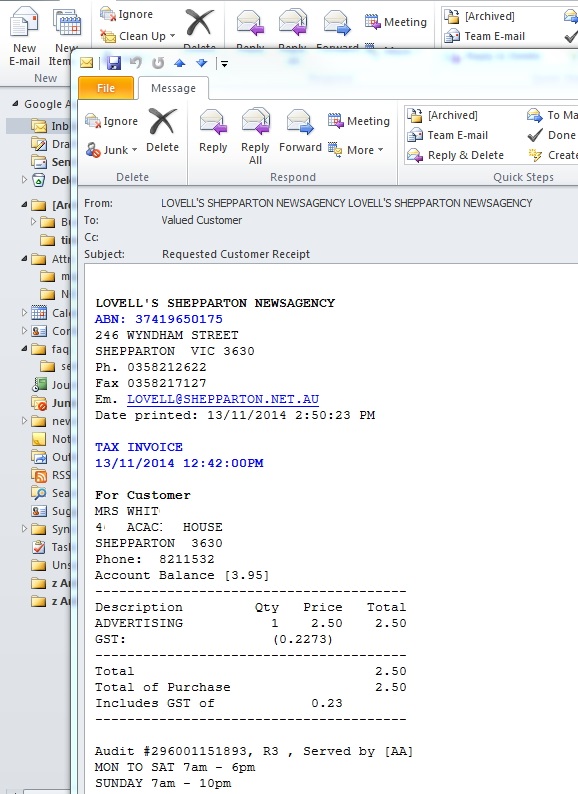
Task: Click the Forward button
Action: (x=300, y=130)
